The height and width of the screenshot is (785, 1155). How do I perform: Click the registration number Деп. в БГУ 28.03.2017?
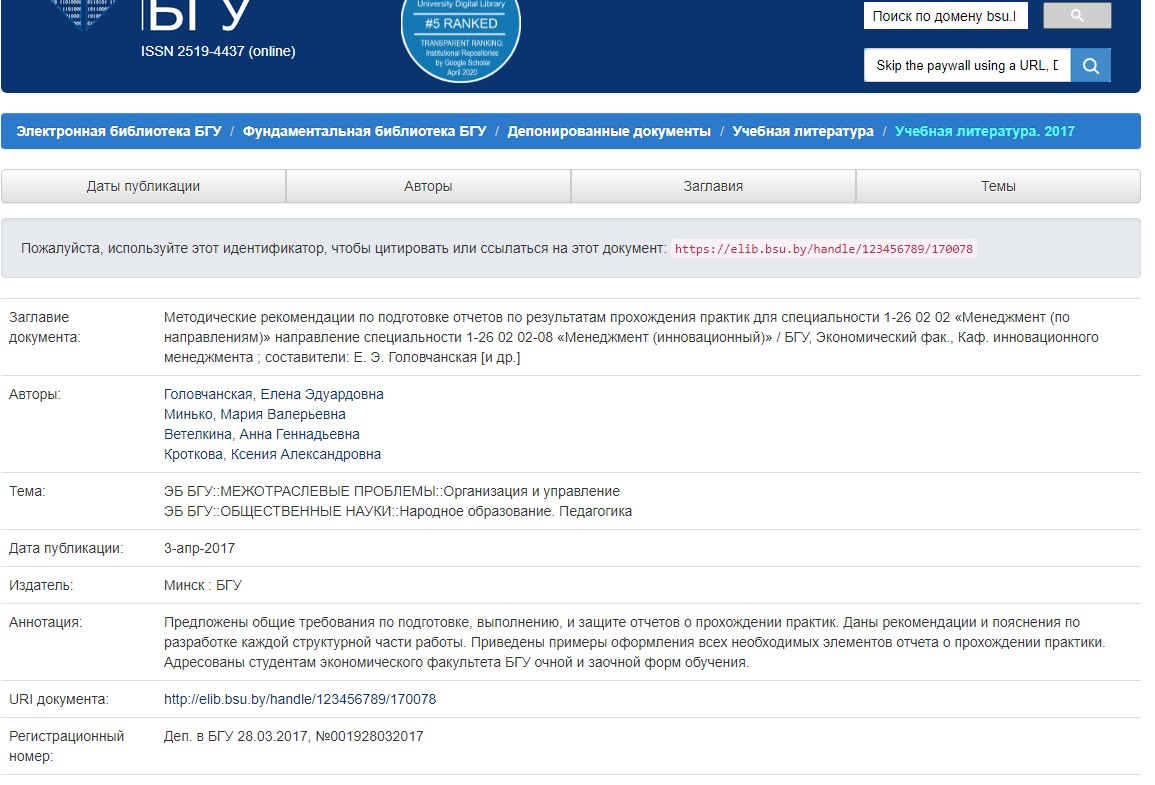tap(293, 736)
